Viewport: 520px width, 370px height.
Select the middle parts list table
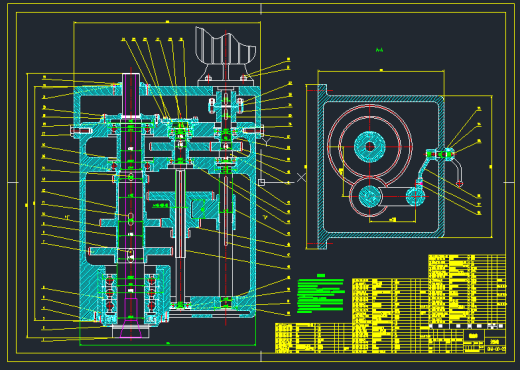pyautogui.click(x=390, y=315)
